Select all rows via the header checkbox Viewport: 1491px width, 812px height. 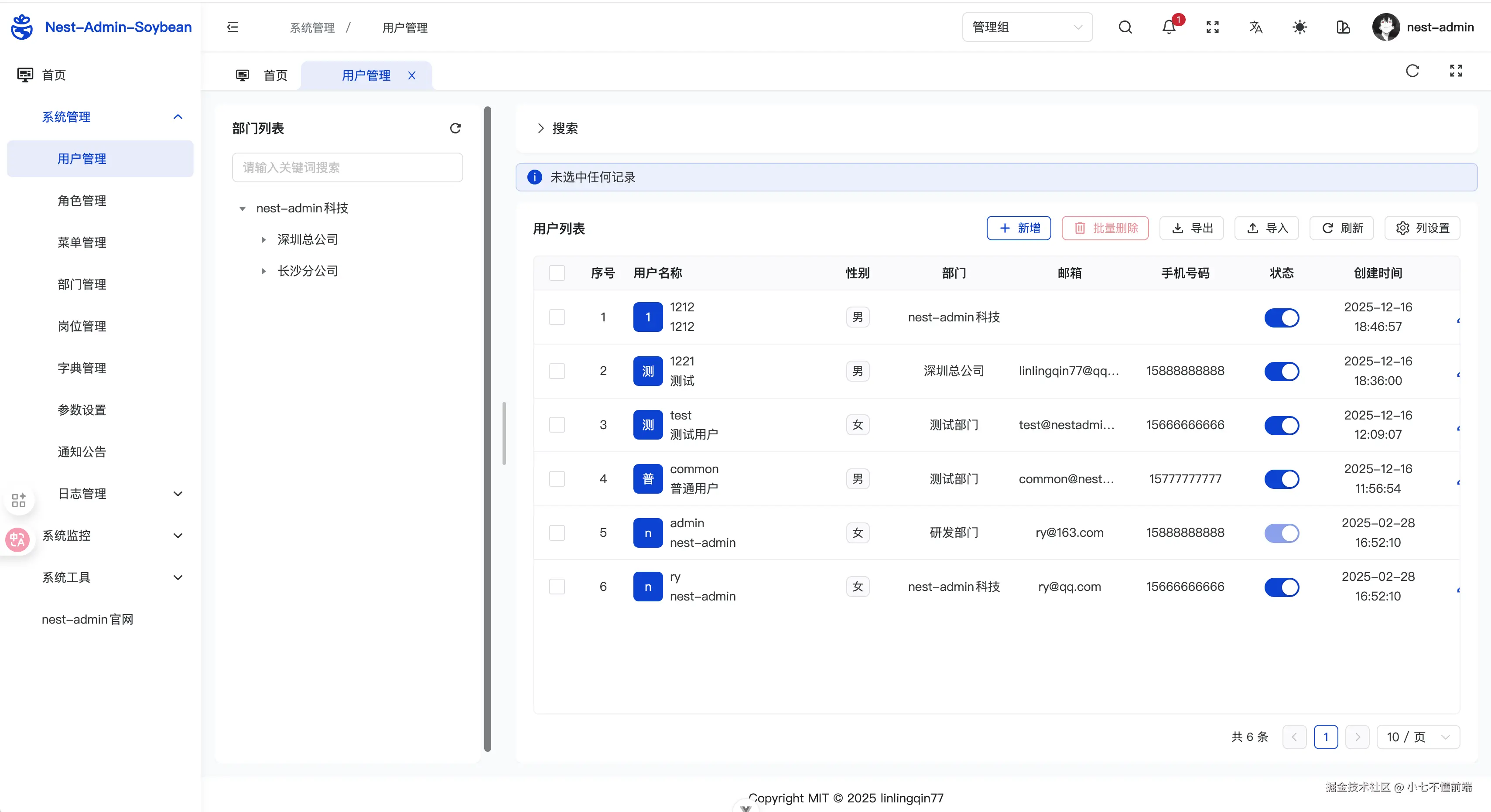pos(557,273)
